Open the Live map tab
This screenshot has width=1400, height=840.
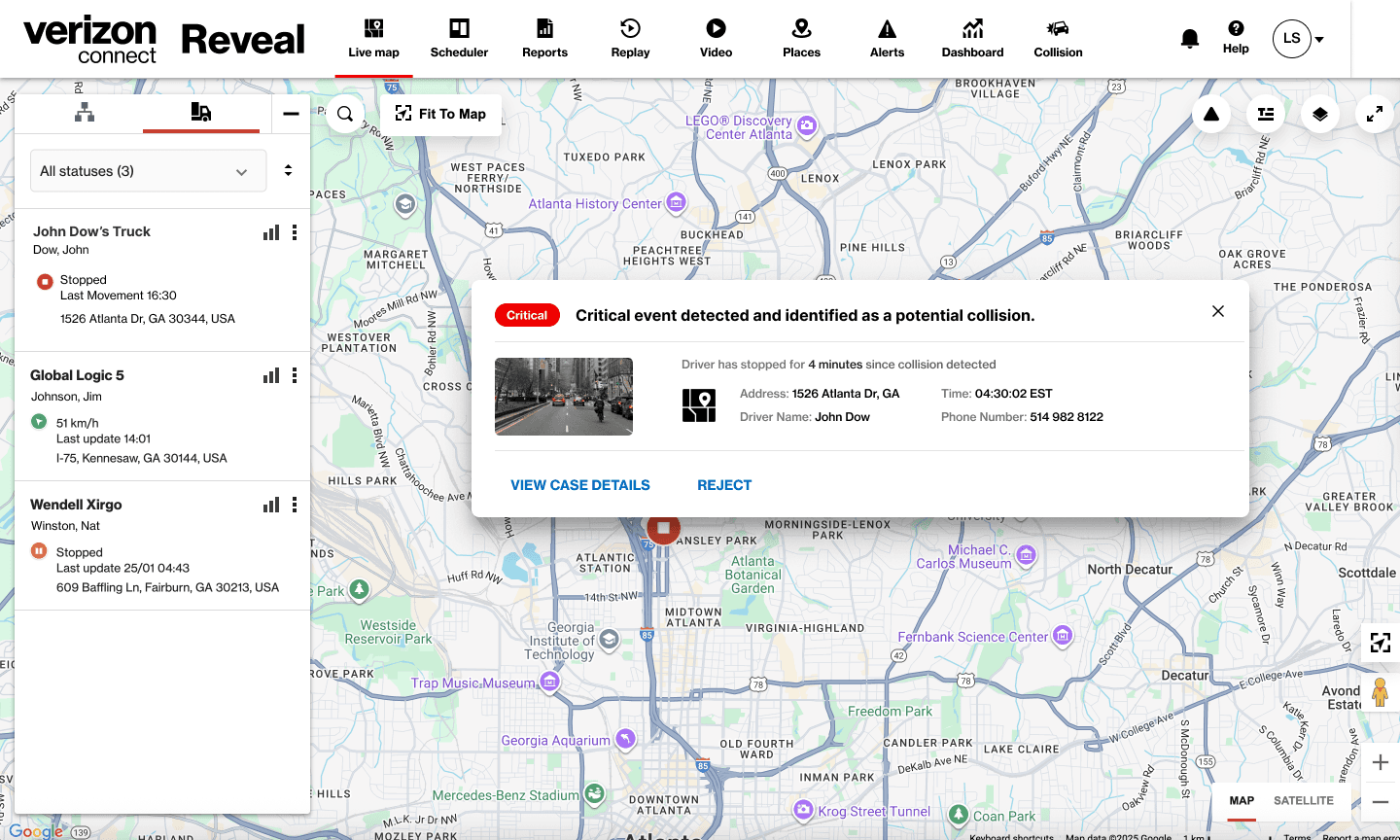click(x=373, y=39)
